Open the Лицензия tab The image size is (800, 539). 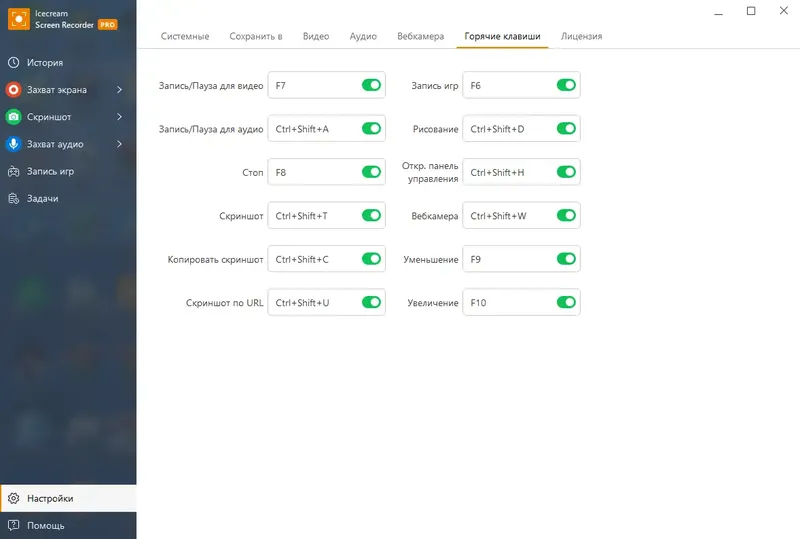pyautogui.click(x=581, y=36)
